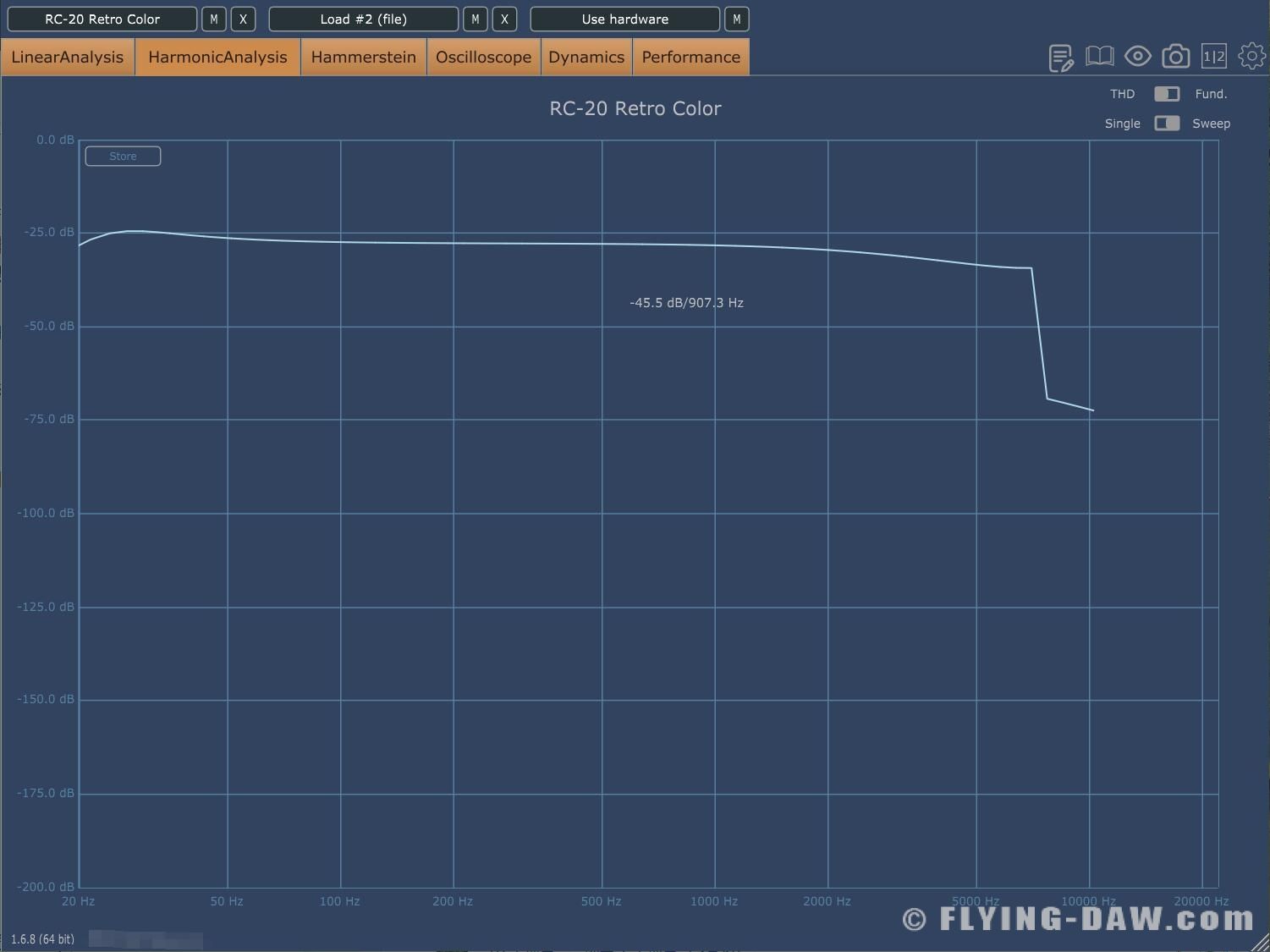Click the -200.0 dB axis label

coord(46,887)
